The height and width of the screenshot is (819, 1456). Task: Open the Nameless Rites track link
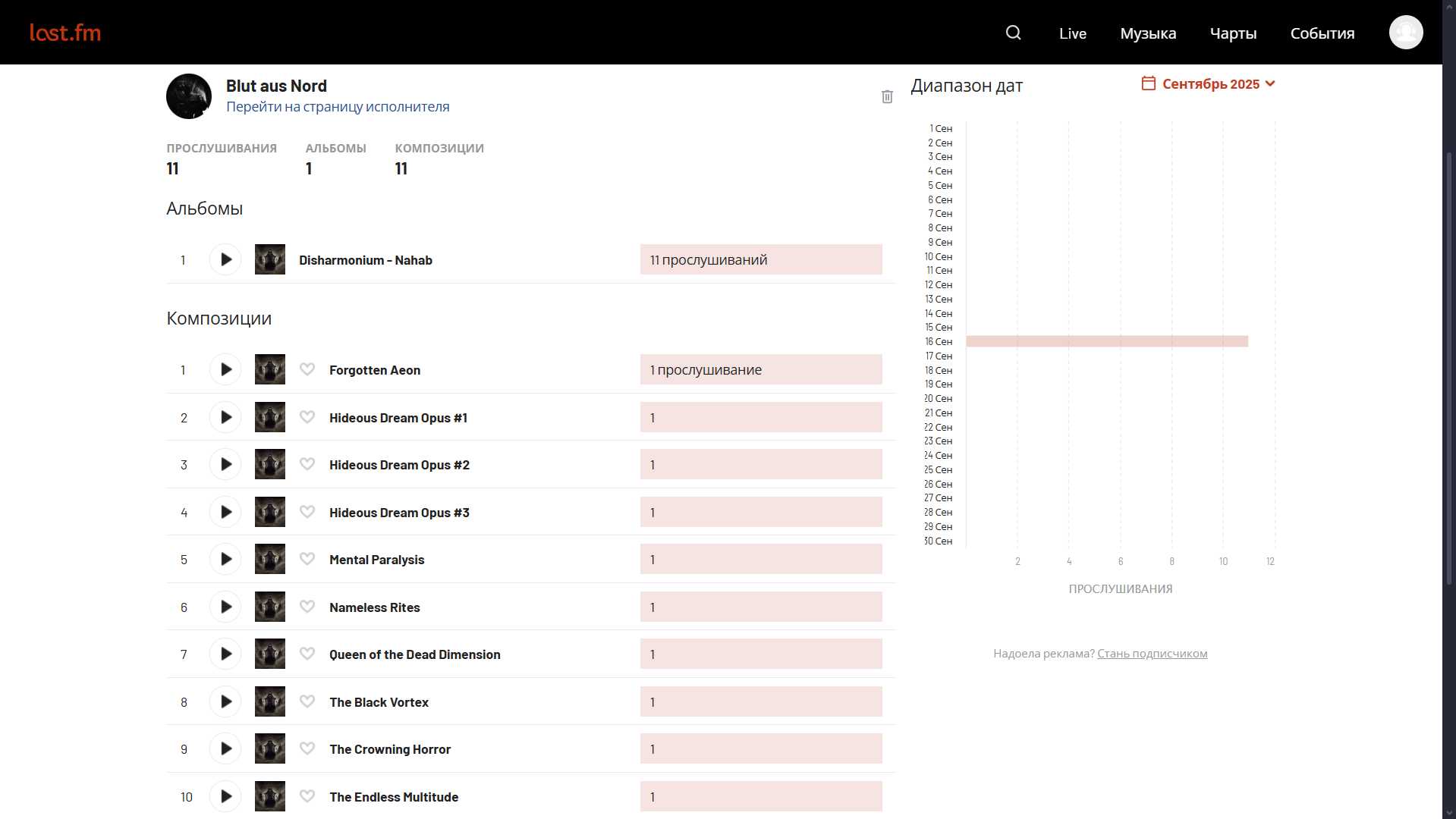pyautogui.click(x=375, y=607)
